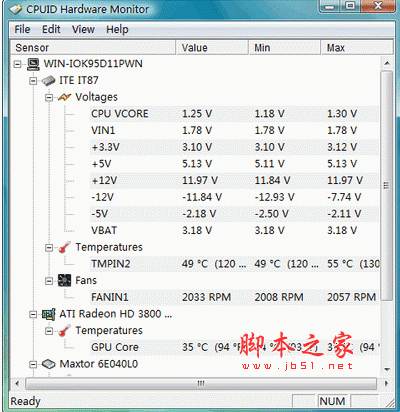Click the chip icon next to ITE IT87
This screenshot has width=400, height=412.
coord(49,80)
